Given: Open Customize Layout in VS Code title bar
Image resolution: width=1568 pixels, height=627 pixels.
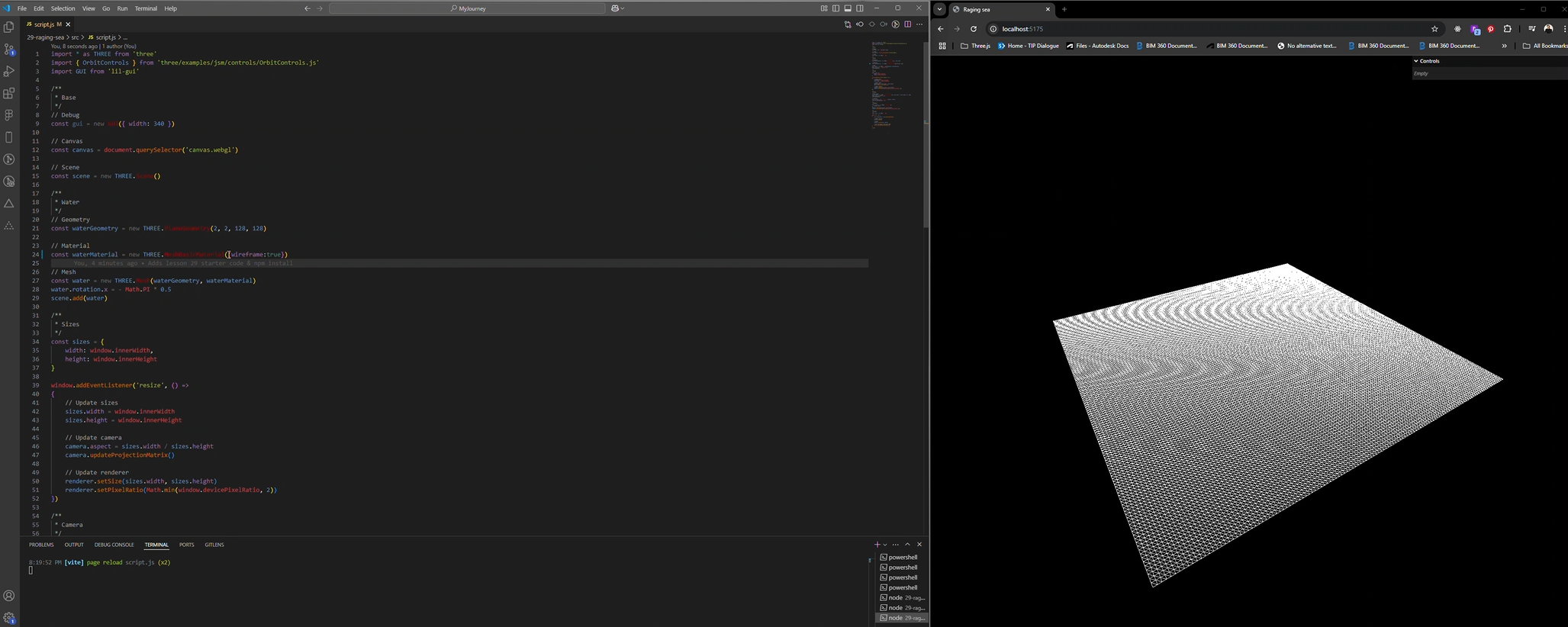Looking at the screenshot, I should (824, 8).
